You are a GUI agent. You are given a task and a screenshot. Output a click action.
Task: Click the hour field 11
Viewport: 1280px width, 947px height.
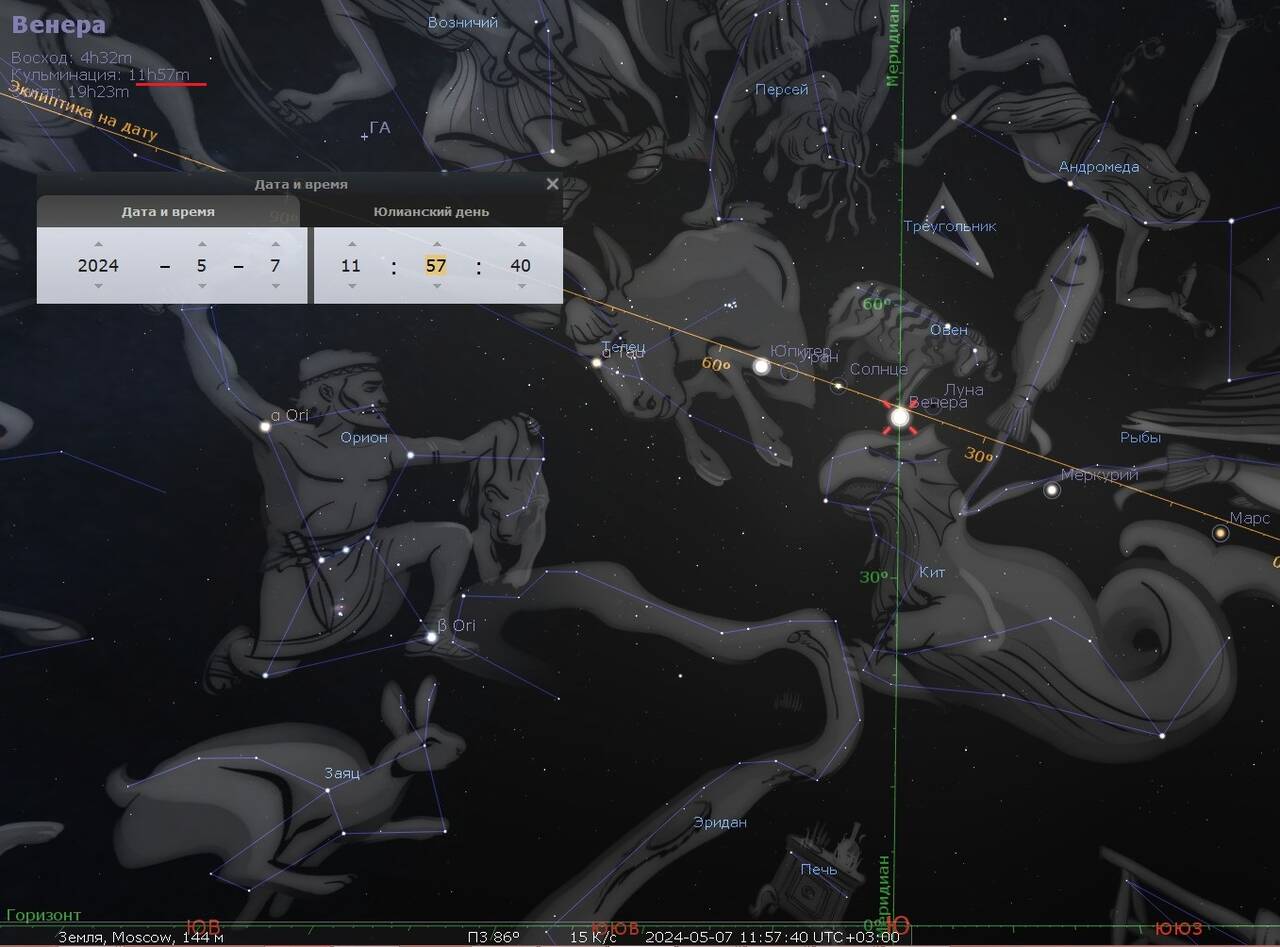pyautogui.click(x=351, y=265)
